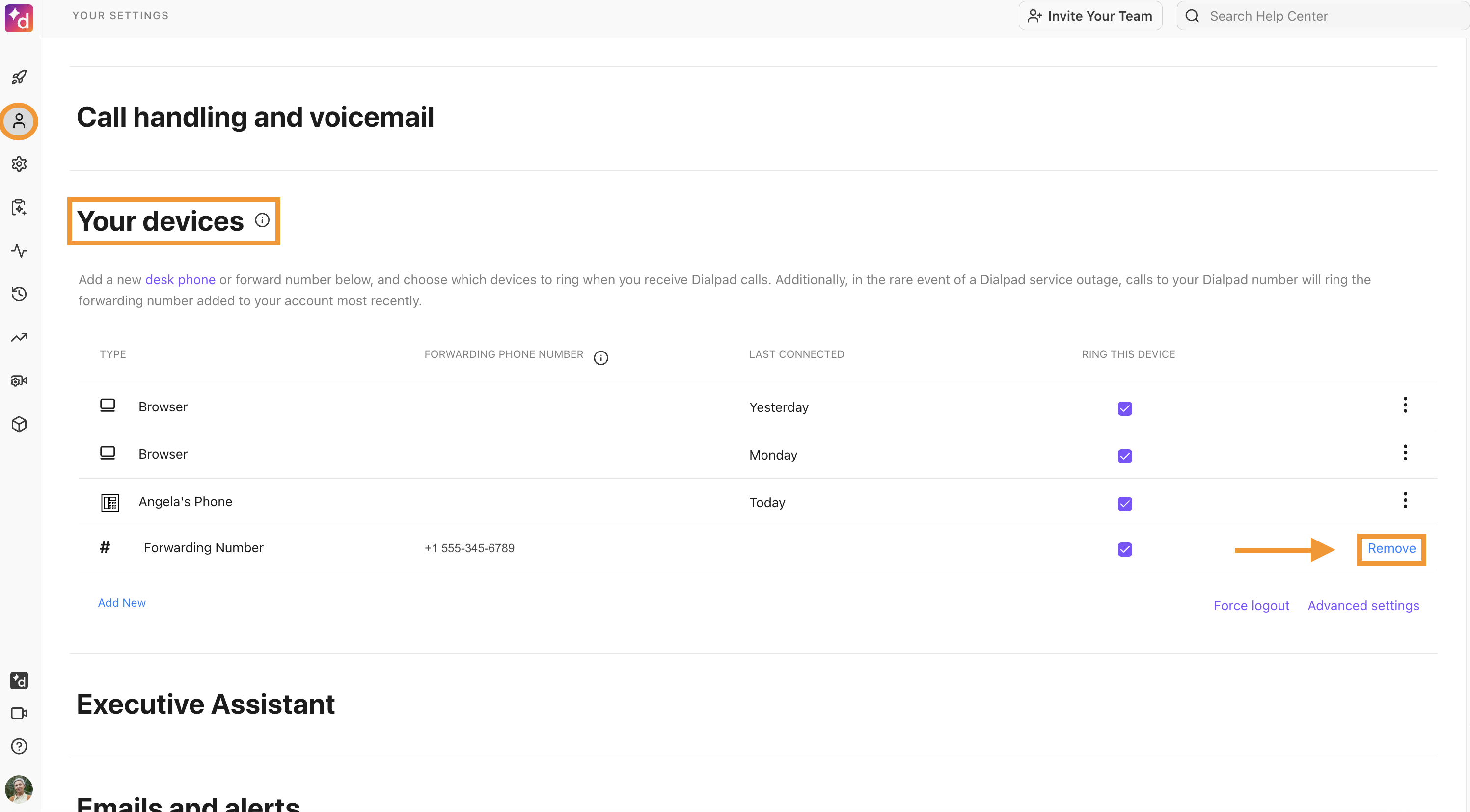Toggle ring checkbox for Forwarding Number
This screenshot has width=1470, height=812.
[x=1125, y=549]
